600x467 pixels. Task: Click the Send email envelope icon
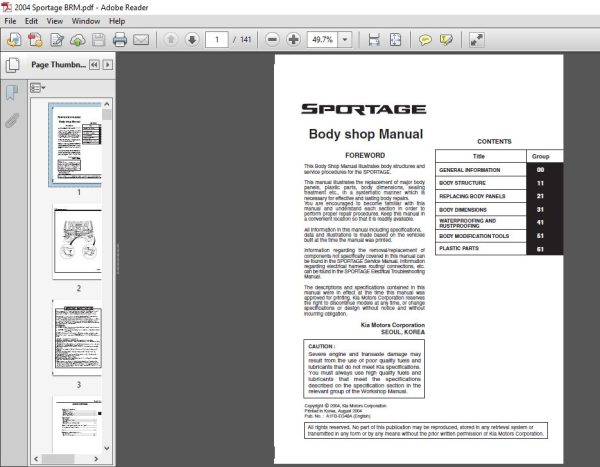[x=141, y=39]
